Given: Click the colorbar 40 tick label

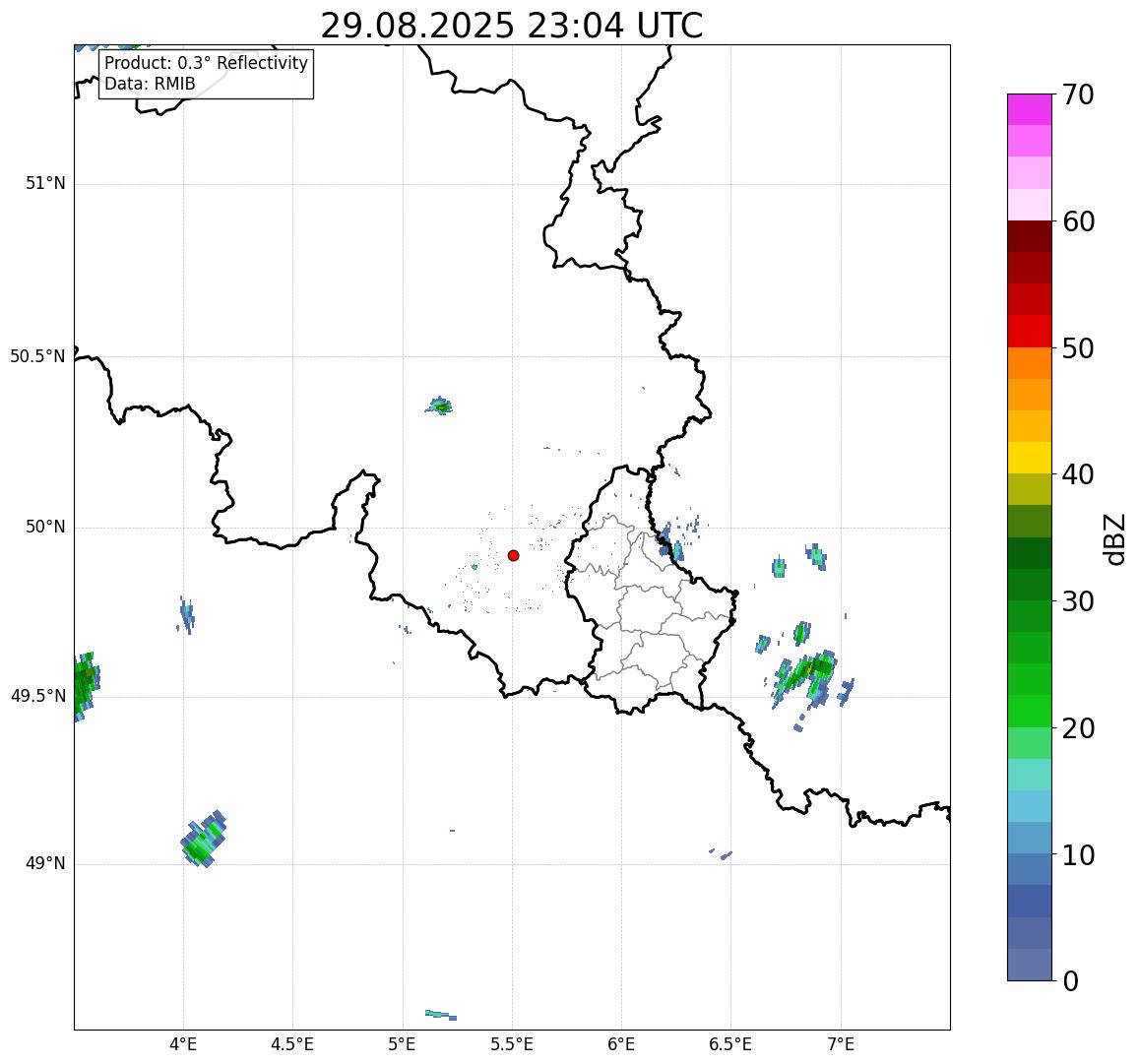Looking at the screenshot, I should (1078, 474).
